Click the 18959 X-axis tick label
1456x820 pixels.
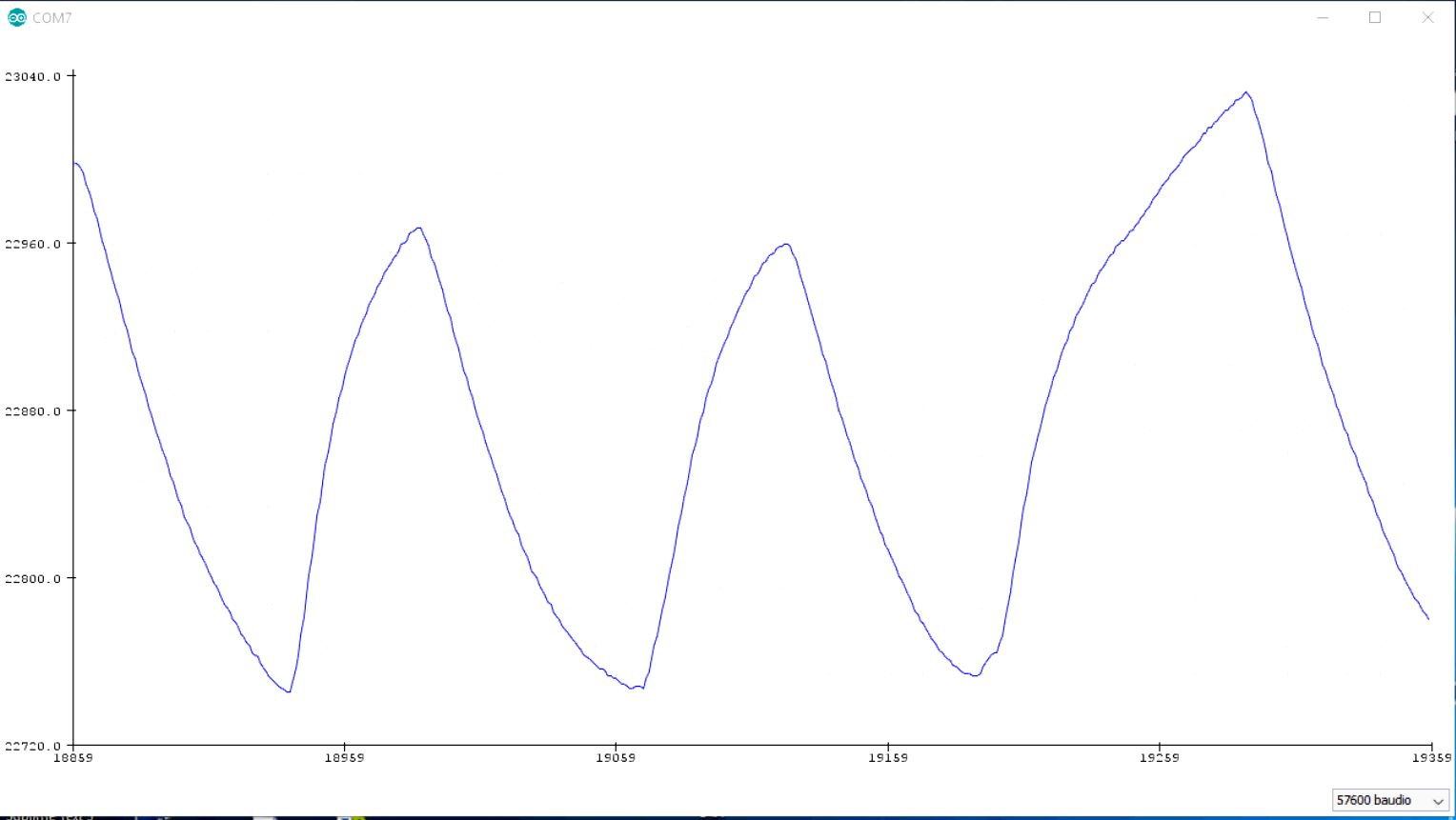coord(344,758)
